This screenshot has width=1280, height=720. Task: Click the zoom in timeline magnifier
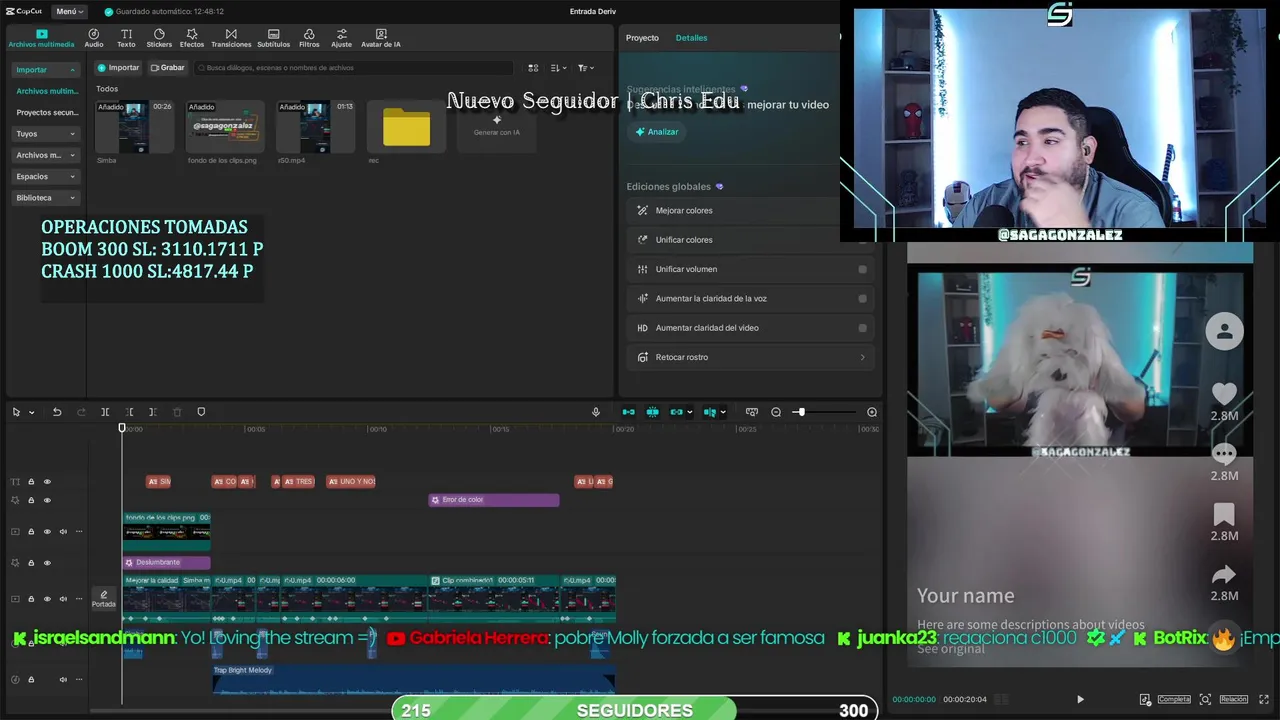[x=872, y=412]
